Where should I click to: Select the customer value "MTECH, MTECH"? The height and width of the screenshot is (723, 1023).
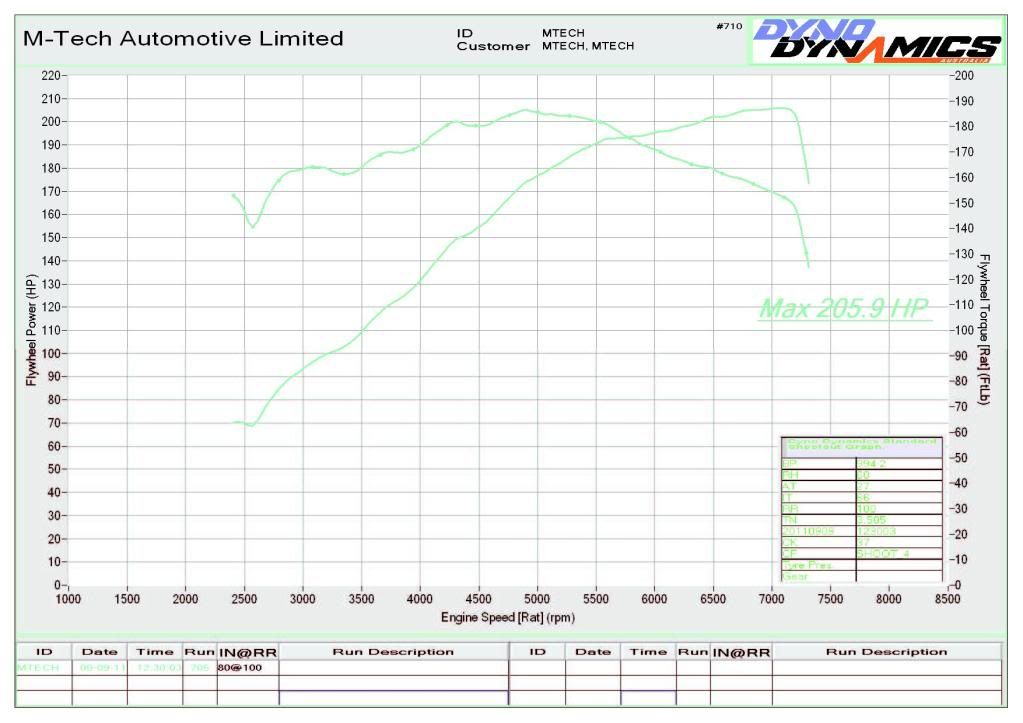click(x=588, y=46)
